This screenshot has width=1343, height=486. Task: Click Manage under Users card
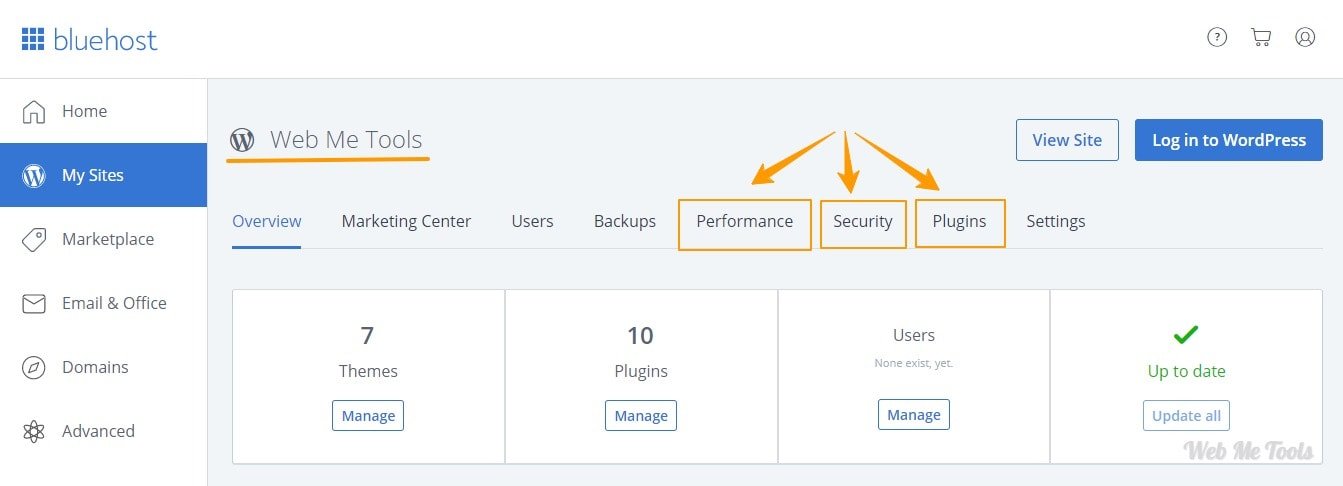914,415
